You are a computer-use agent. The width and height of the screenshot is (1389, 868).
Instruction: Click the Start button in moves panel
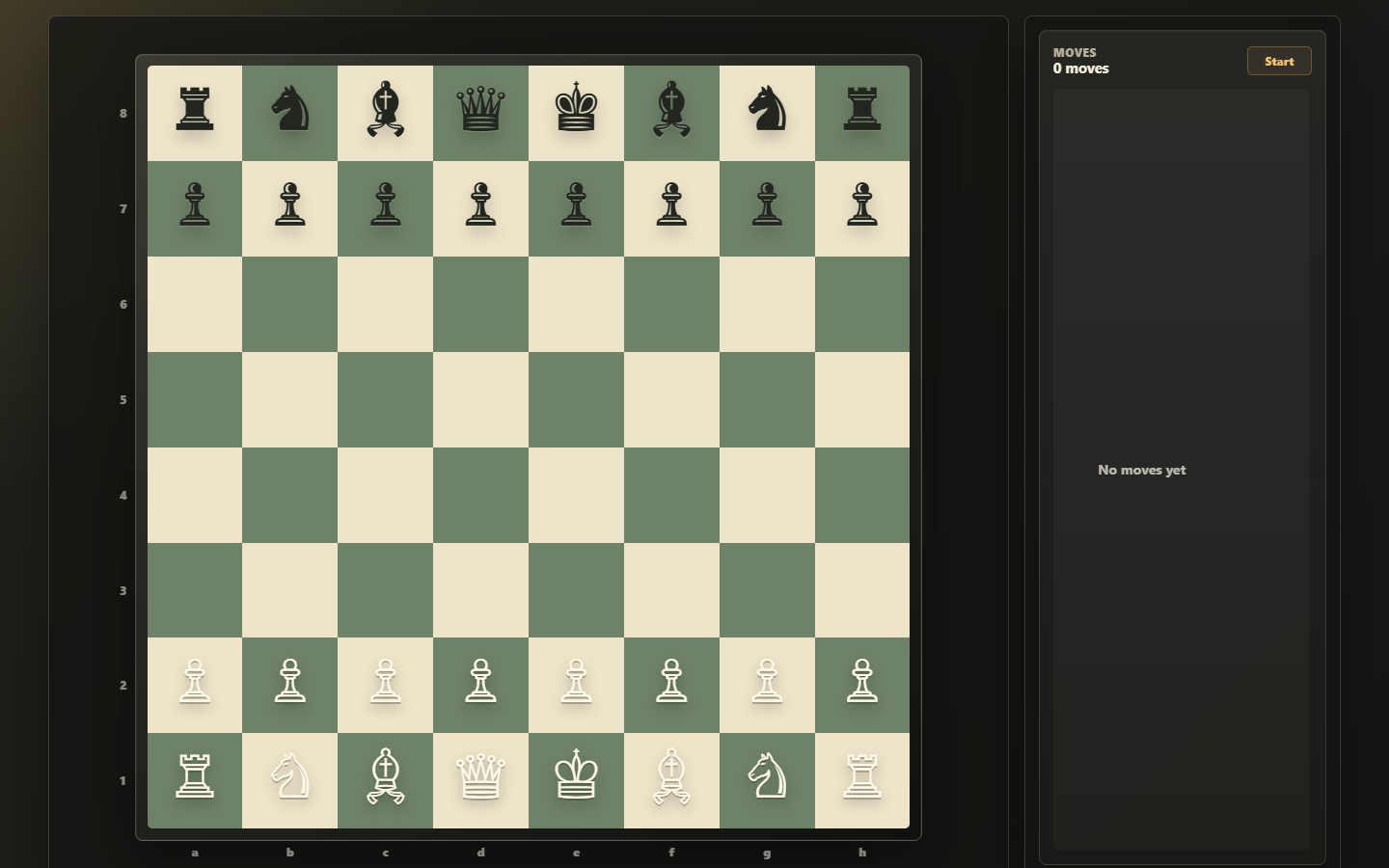pyautogui.click(x=1279, y=61)
